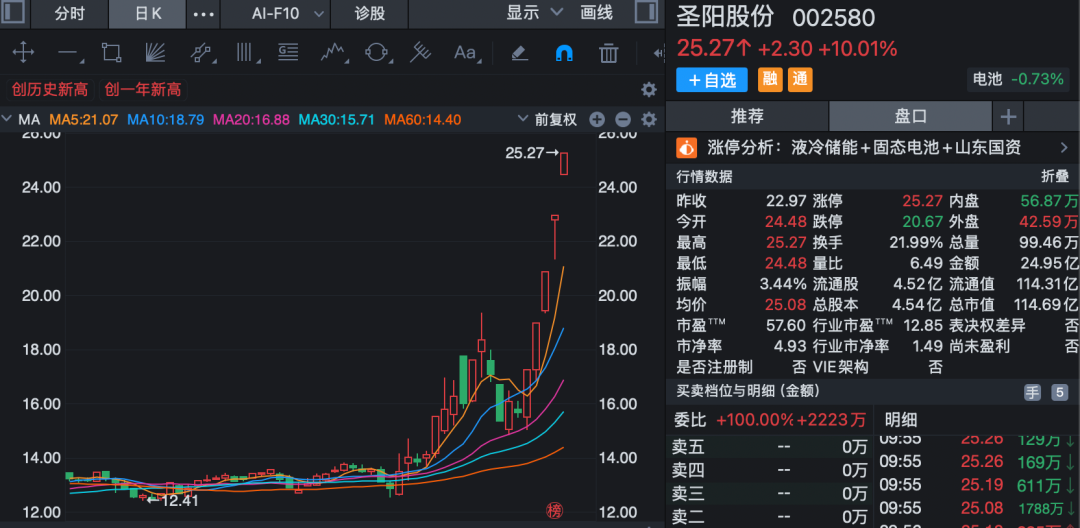Click the wave pattern drawing tool

(x=332, y=53)
